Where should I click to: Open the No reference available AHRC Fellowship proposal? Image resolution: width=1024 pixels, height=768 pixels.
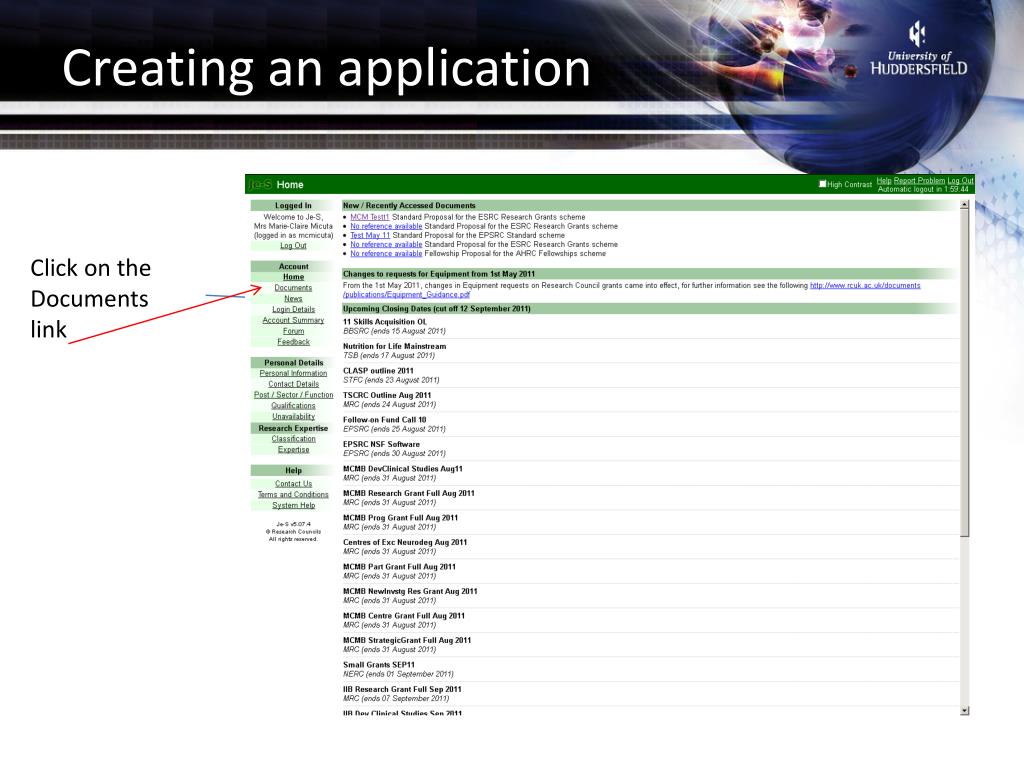[x=386, y=254]
